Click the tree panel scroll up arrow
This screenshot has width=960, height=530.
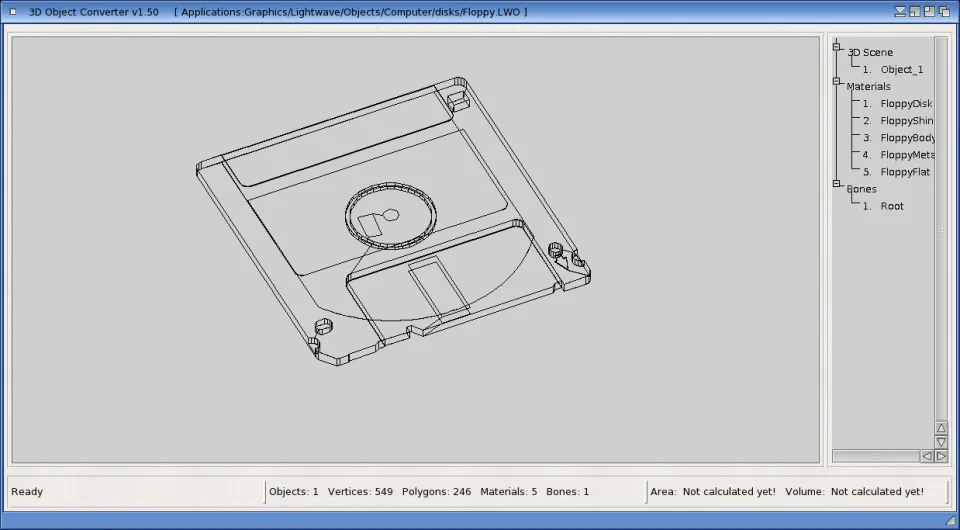click(x=941, y=428)
